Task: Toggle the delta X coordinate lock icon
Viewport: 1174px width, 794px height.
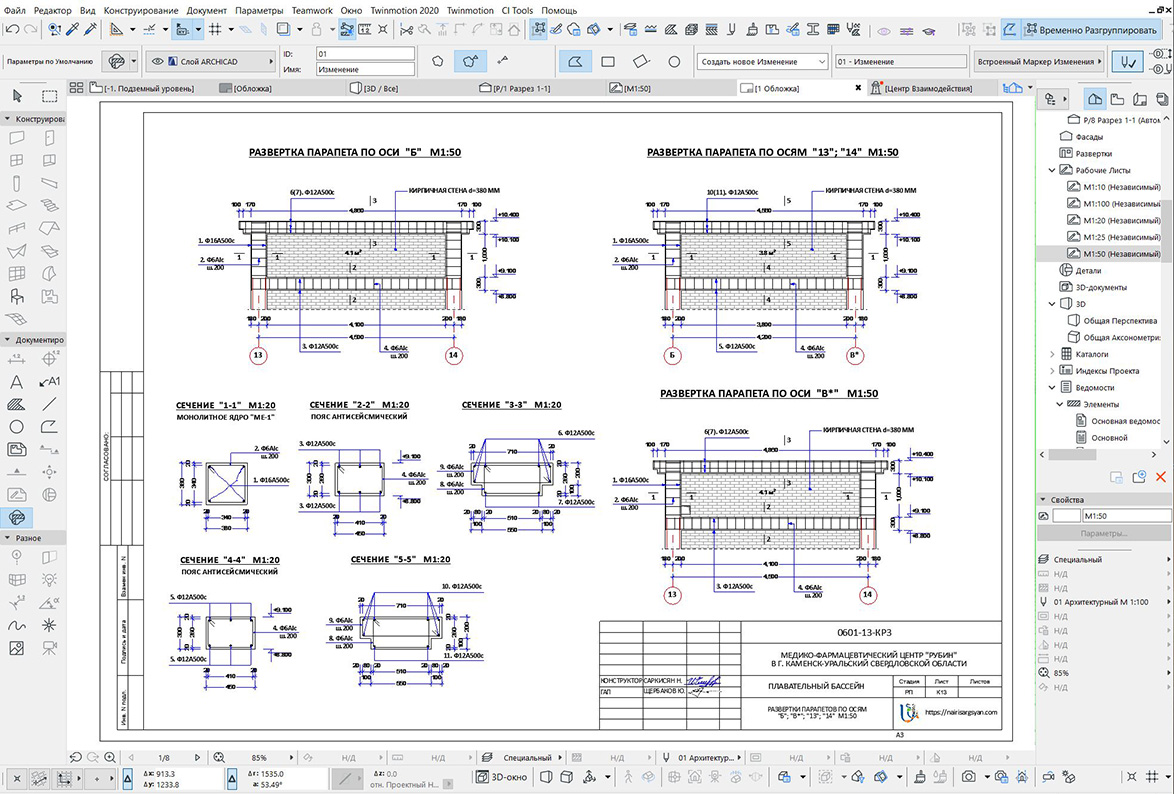Action: (127, 779)
